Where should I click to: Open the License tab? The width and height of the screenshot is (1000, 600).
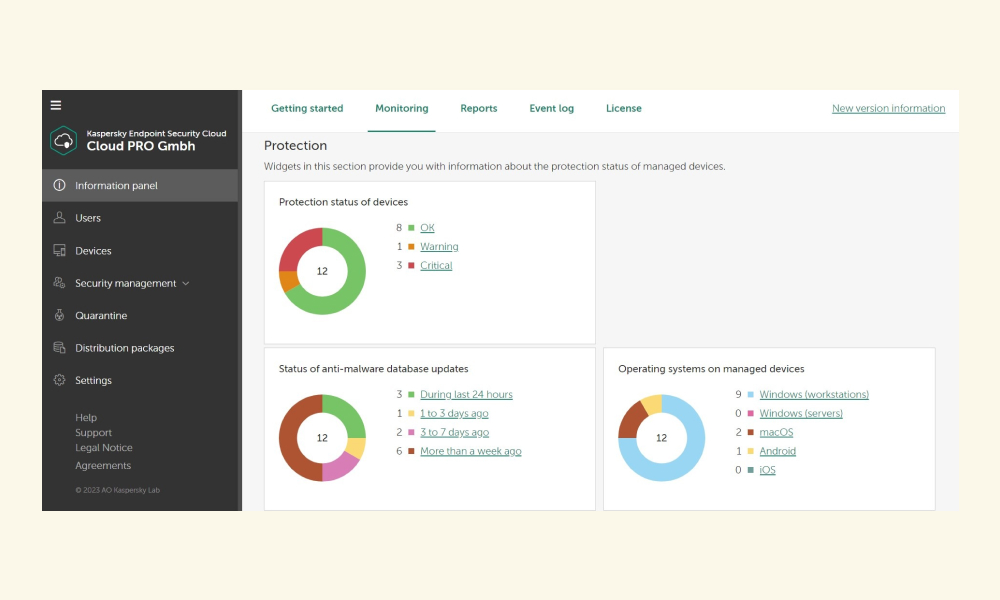pyautogui.click(x=624, y=108)
